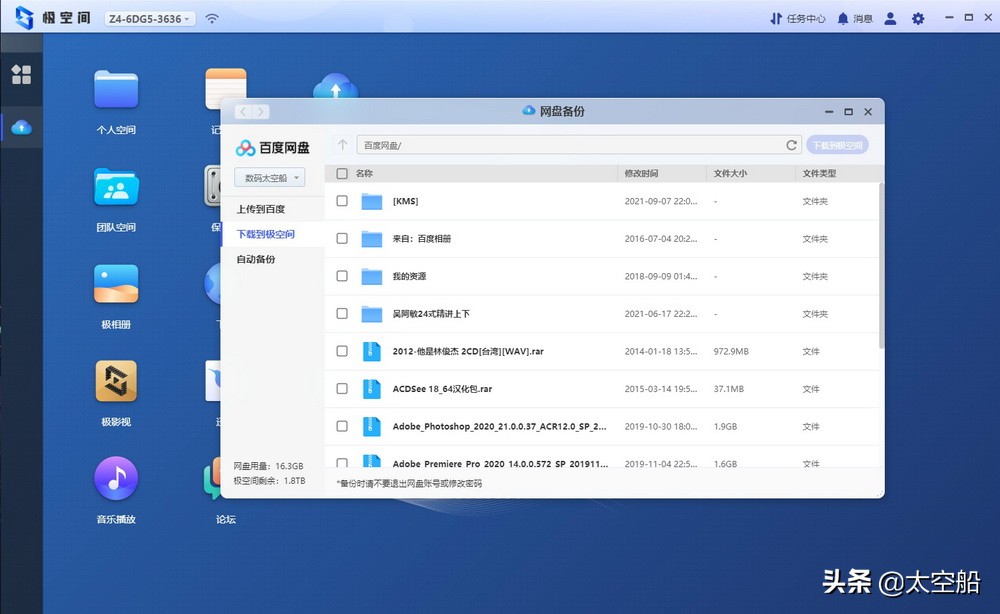
Task: Maximize the 网盘备份 window
Action: 848,112
